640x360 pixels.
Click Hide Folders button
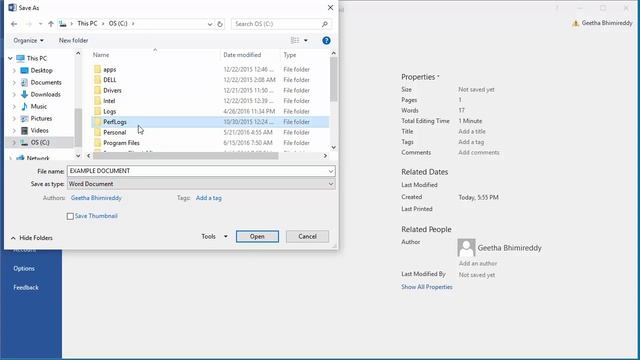coord(32,238)
